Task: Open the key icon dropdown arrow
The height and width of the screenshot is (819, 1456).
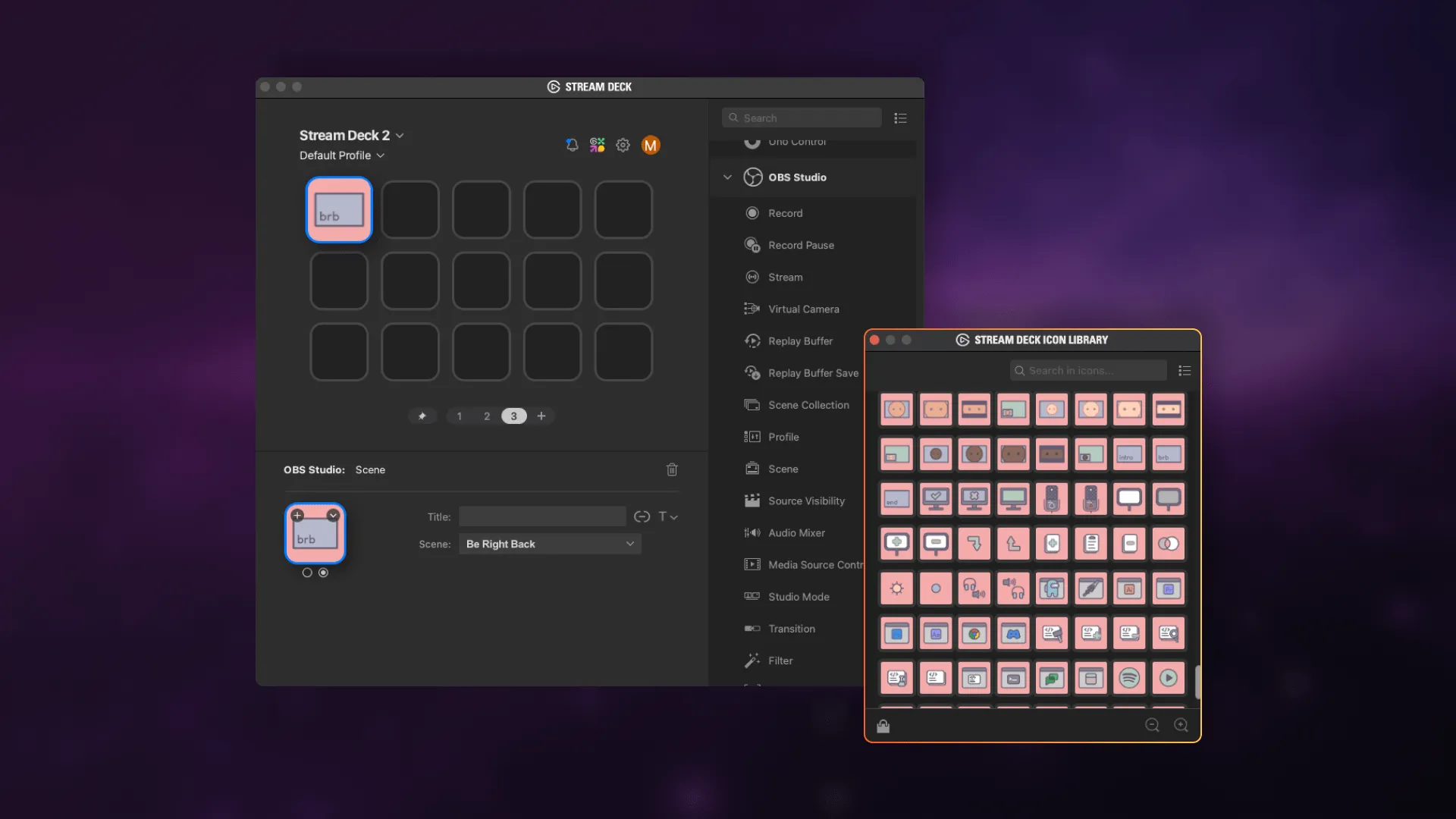Action: pyautogui.click(x=333, y=516)
